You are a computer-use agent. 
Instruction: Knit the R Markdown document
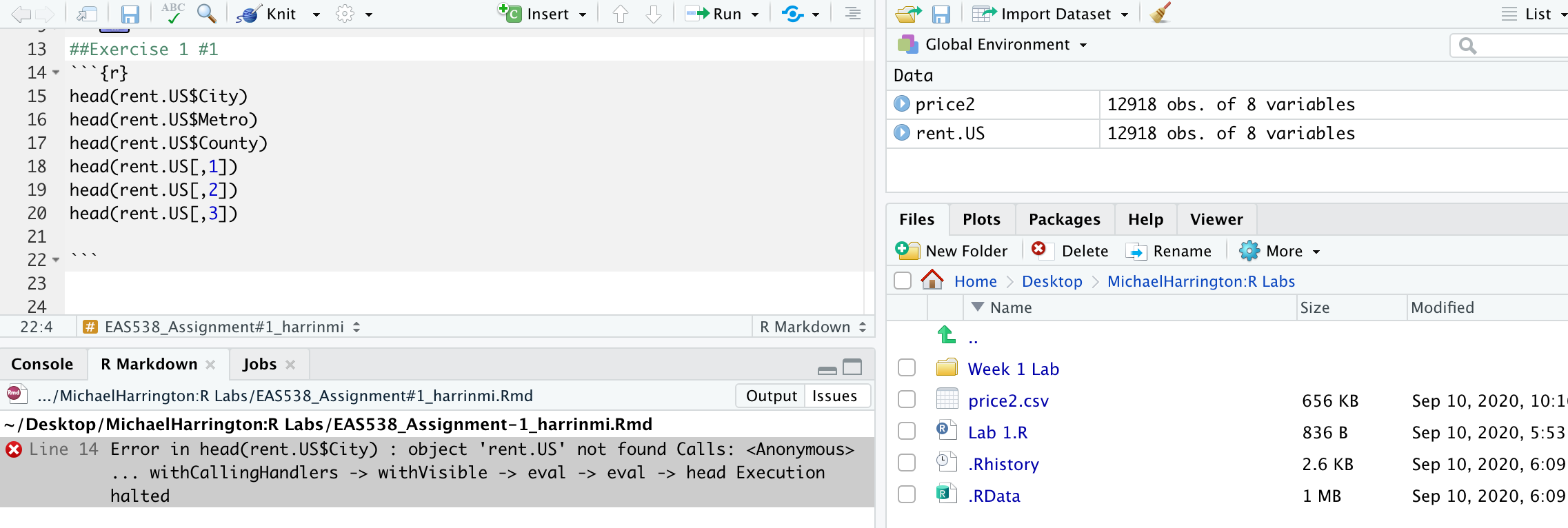point(266,14)
